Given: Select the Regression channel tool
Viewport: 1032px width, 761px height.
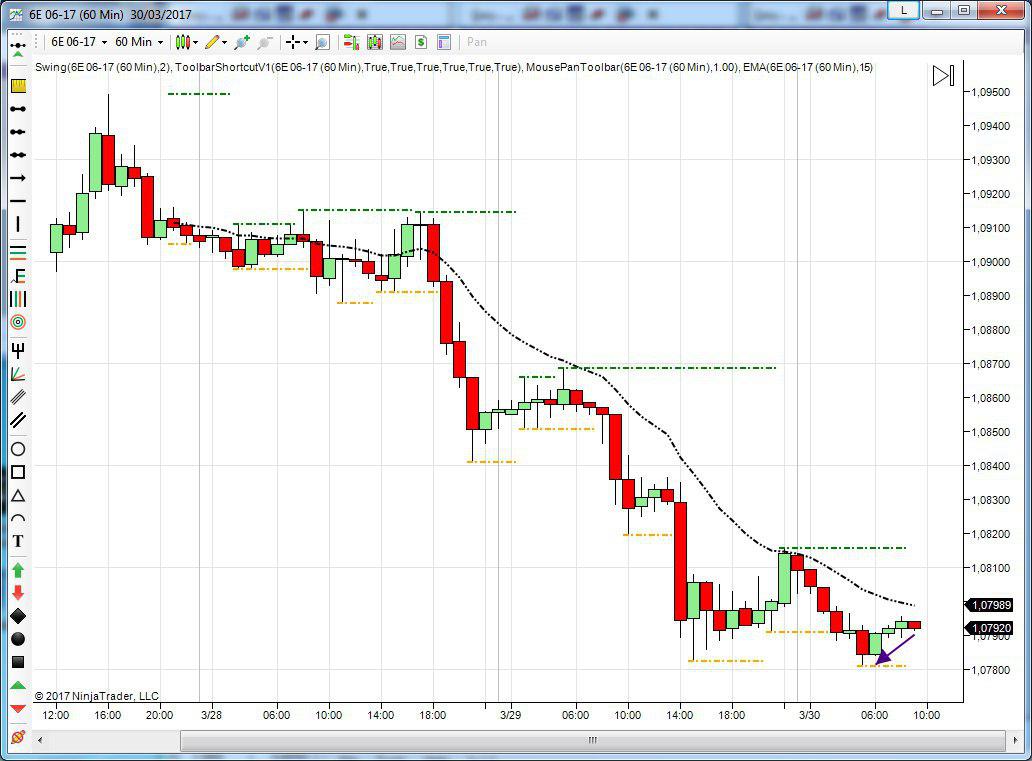Looking at the screenshot, I should pyautogui.click(x=18, y=396).
